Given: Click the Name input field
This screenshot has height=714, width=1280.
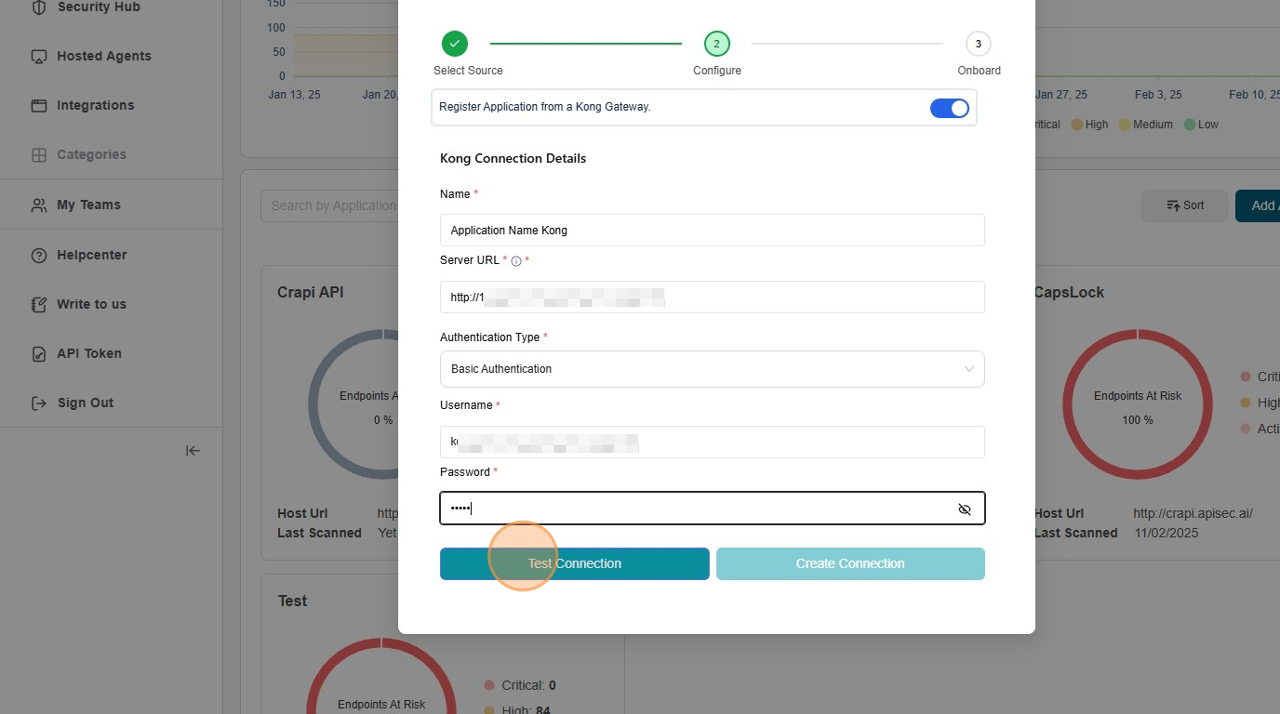Looking at the screenshot, I should [x=711, y=230].
